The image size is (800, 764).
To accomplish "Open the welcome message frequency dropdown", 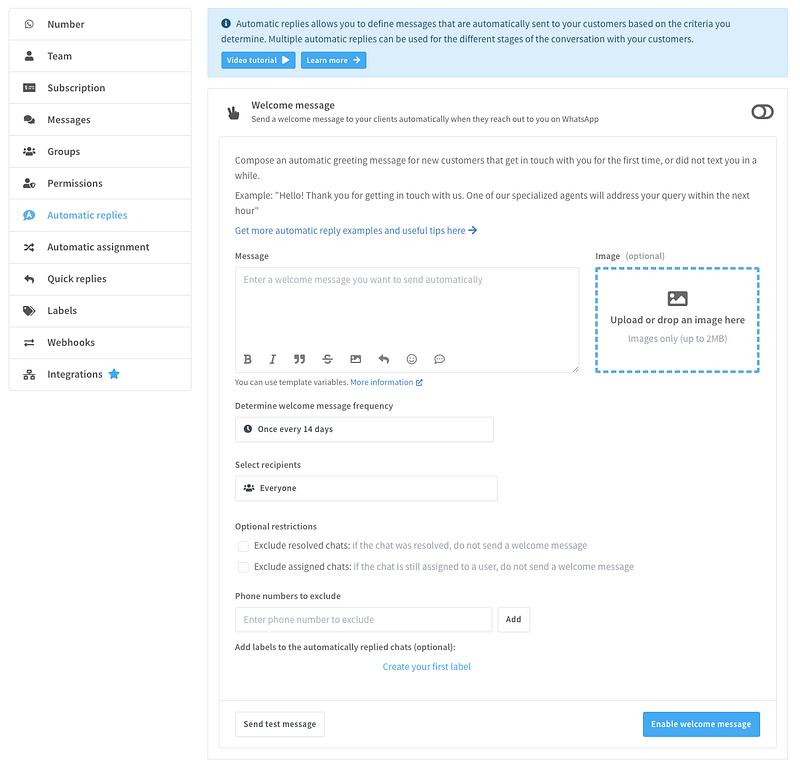I will pos(364,429).
